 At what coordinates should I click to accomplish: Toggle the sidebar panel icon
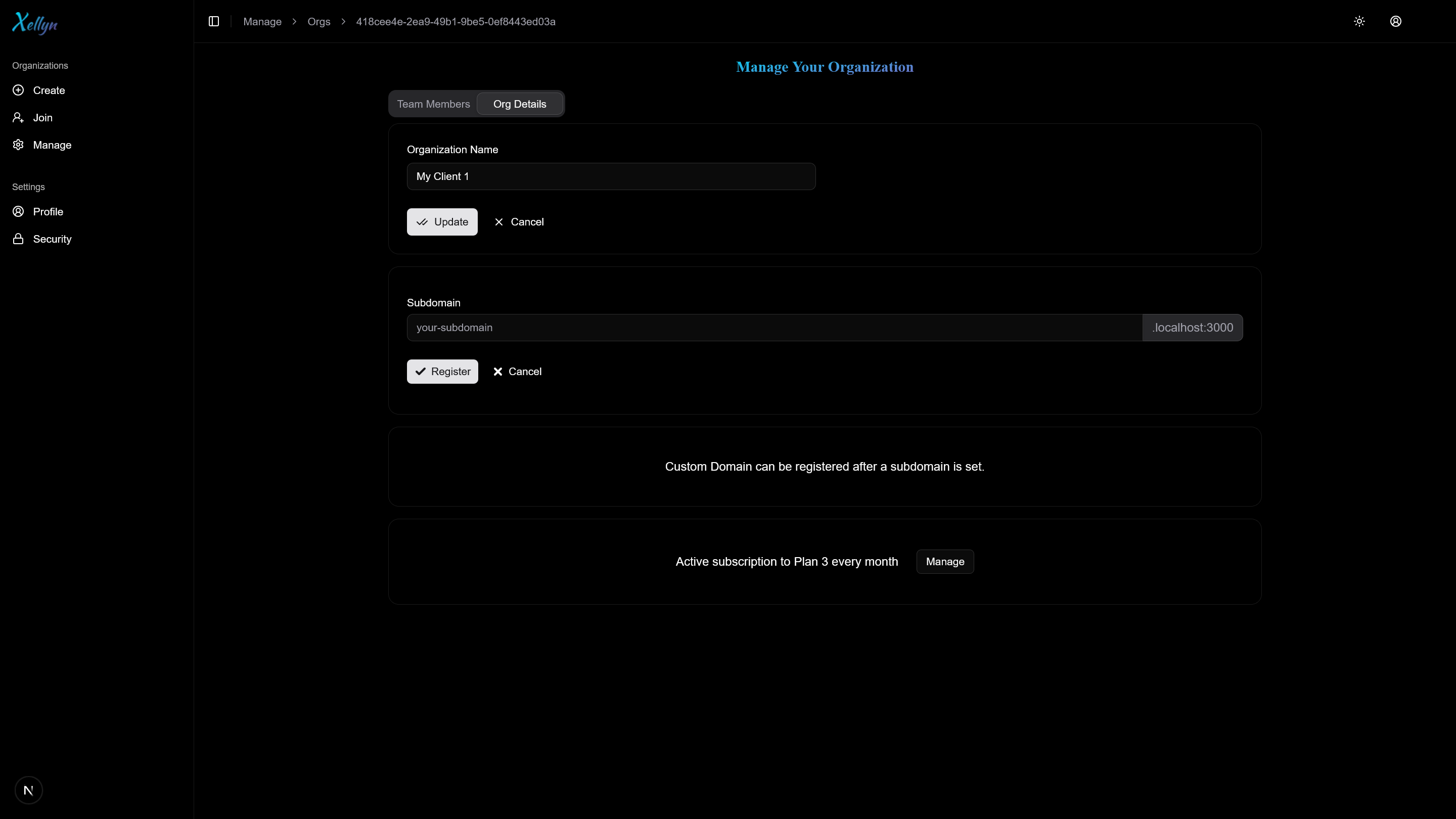214,21
